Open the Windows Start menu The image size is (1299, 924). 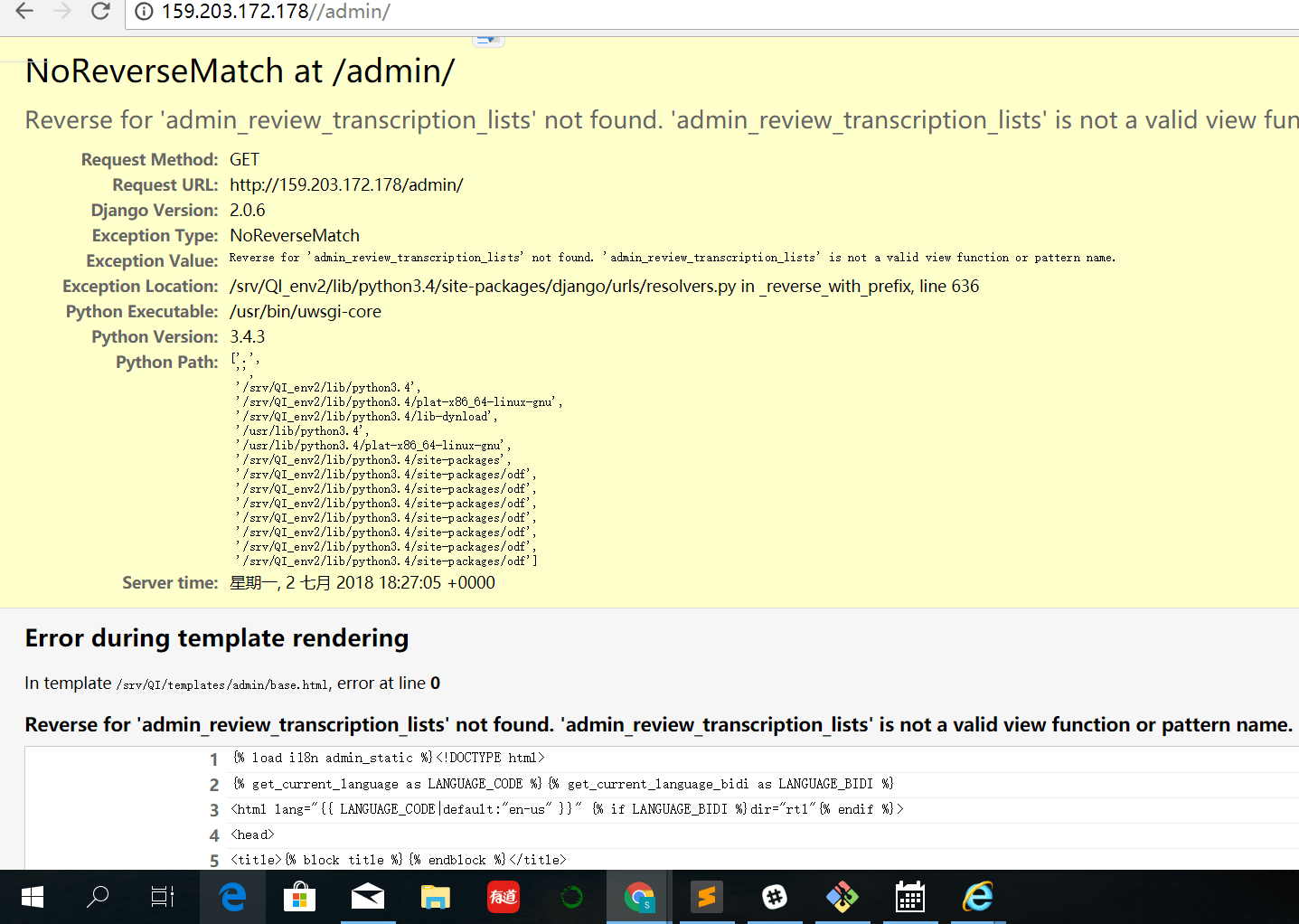tap(33, 897)
